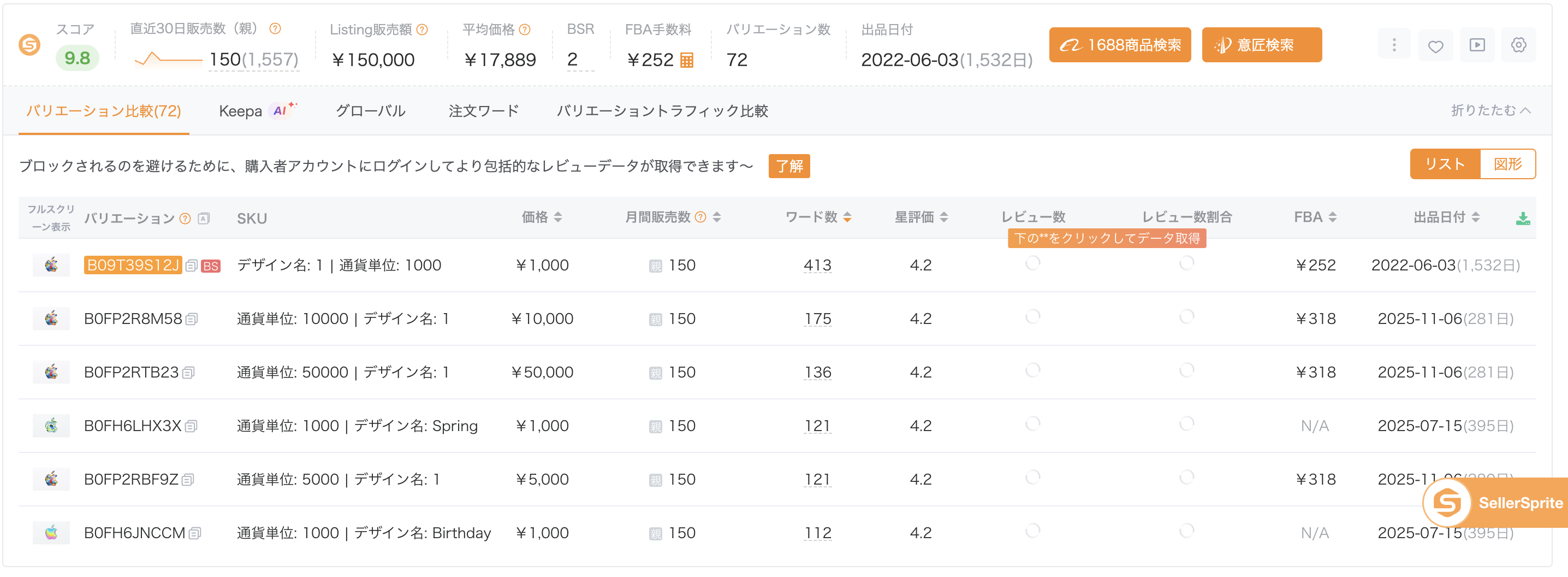
Task: Copy ASIN B09T39S12J with copy icon
Action: [x=191, y=266]
